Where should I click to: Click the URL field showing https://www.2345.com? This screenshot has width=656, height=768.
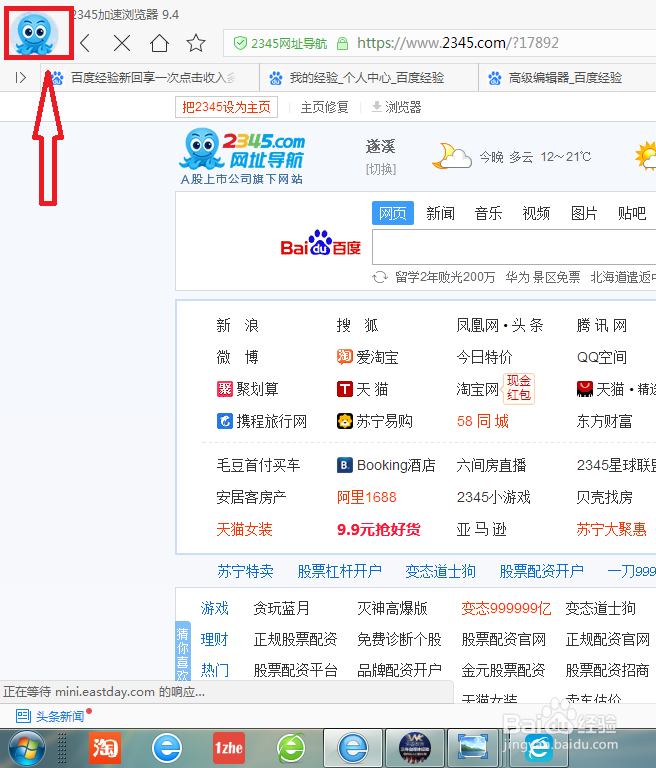(458, 43)
